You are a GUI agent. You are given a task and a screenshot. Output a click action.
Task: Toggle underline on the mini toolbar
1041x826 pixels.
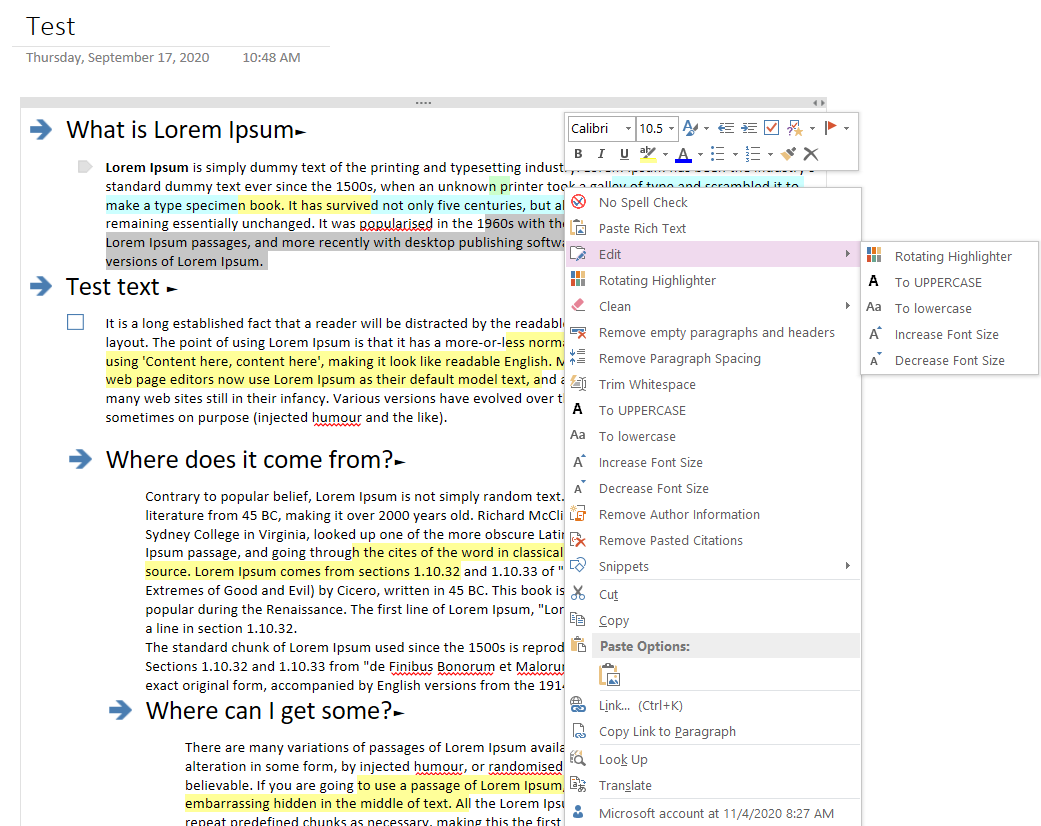point(623,153)
